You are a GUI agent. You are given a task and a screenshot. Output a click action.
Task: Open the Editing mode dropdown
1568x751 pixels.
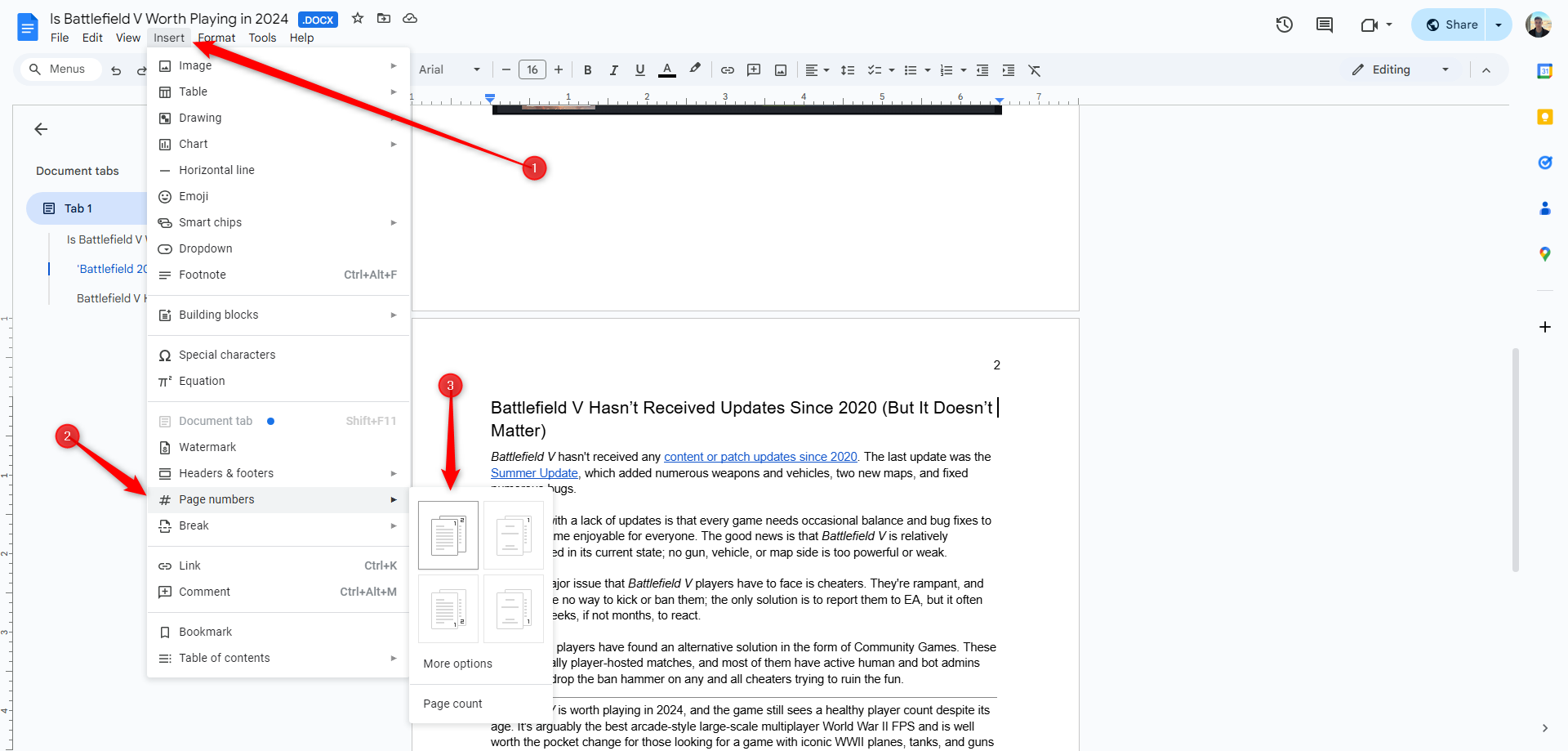pyautogui.click(x=1401, y=69)
